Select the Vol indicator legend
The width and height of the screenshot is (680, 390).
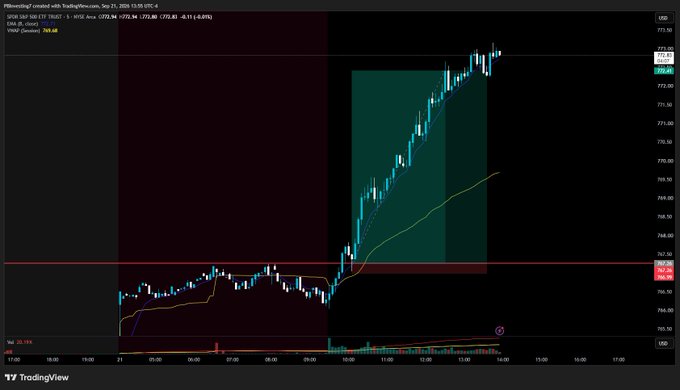coord(10,342)
